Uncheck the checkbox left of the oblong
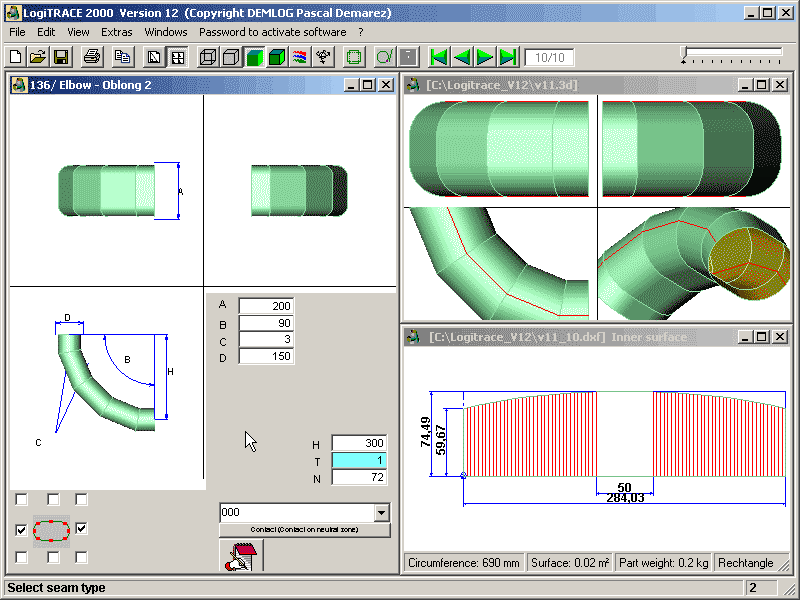Screen dimensions: 800x600 (21, 530)
